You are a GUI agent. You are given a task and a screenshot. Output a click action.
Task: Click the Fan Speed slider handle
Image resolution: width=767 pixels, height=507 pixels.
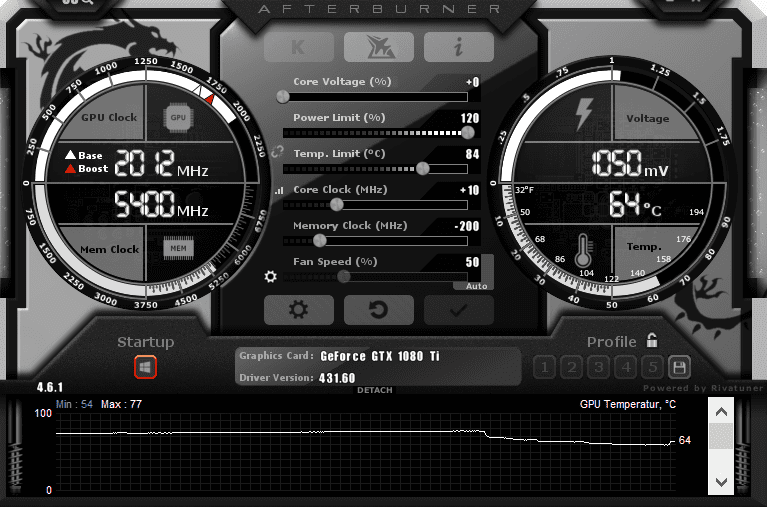[344, 277]
